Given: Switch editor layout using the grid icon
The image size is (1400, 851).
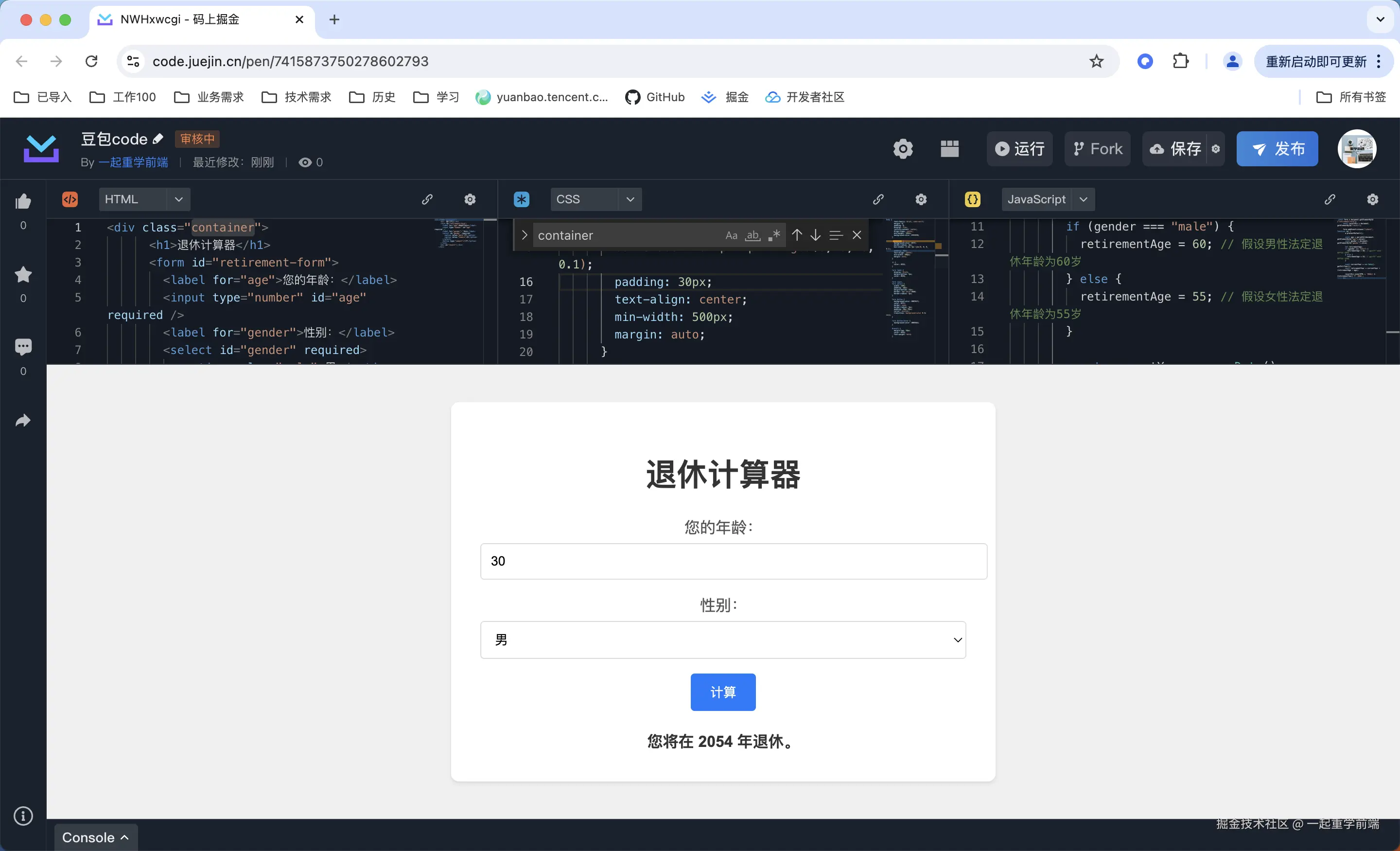Looking at the screenshot, I should (x=949, y=148).
